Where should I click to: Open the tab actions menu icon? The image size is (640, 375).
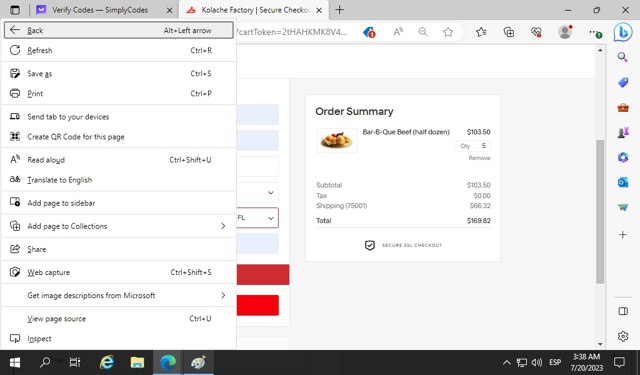coord(15,10)
